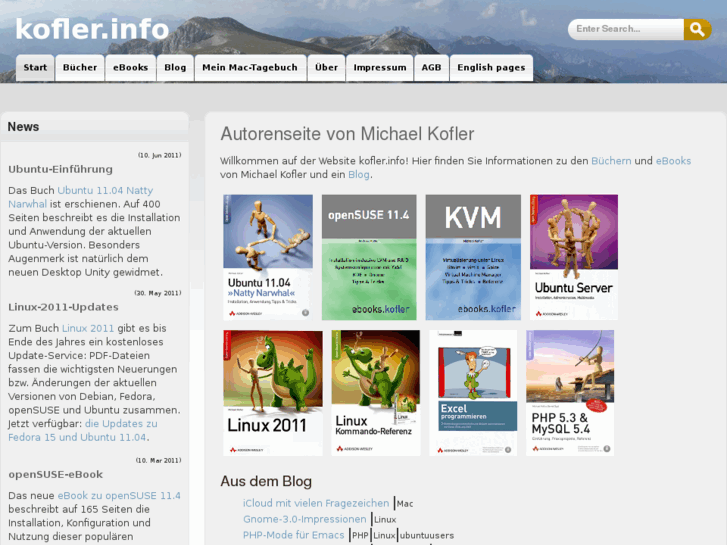Click Linux tag beside Gnome-3.0-Impressionen
Viewport: 727px width, 545px height.
(x=385, y=519)
